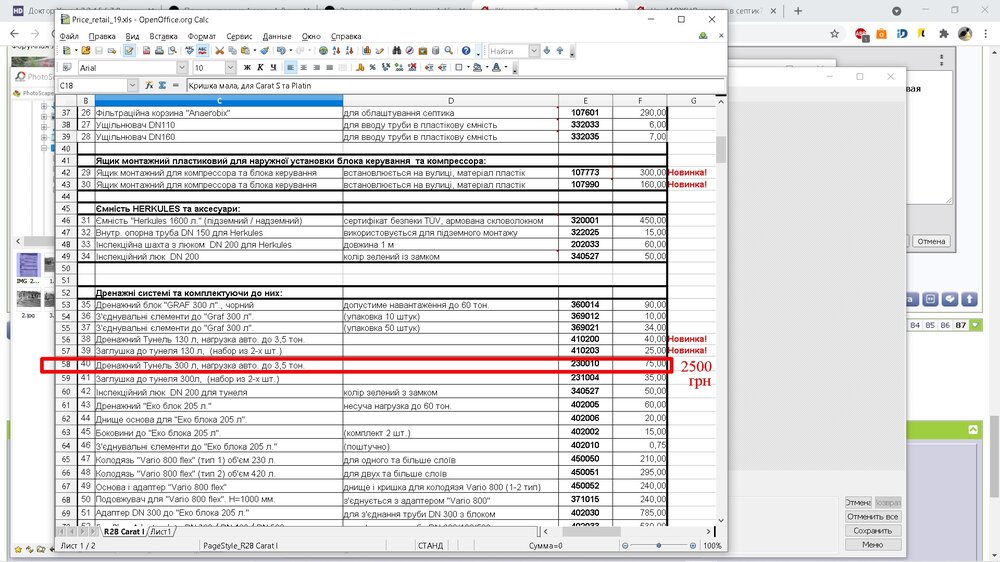Click the Sum (Σ) icon in the formula bar
The height and width of the screenshot is (562, 1000).
[162, 86]
